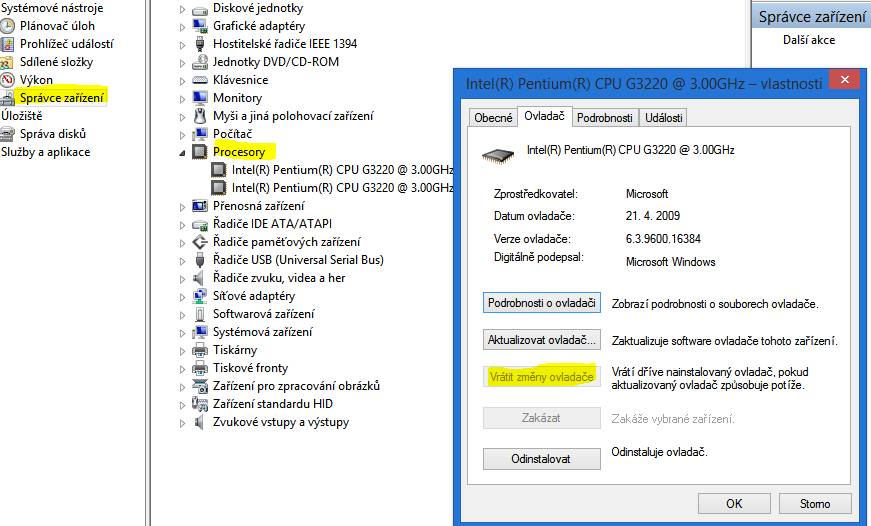The image size is (871, 526).
Task: Click the Síťové adaptéry network icon
Action: tap(200, 296)
